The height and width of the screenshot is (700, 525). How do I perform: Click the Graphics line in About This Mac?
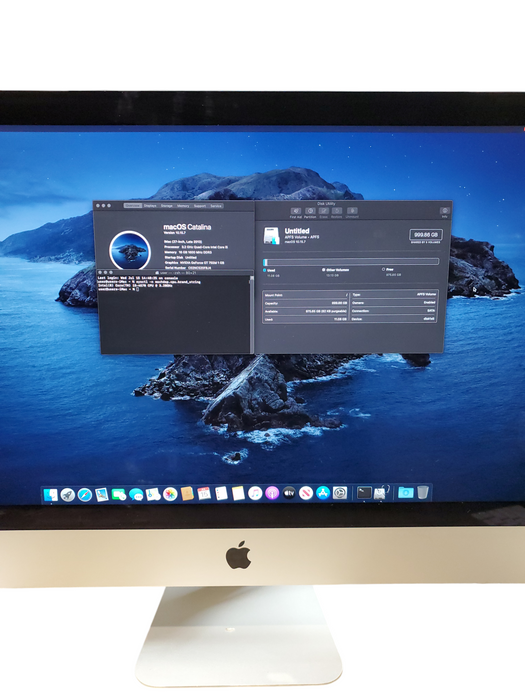pyautogui.click(x=194, y=262)
